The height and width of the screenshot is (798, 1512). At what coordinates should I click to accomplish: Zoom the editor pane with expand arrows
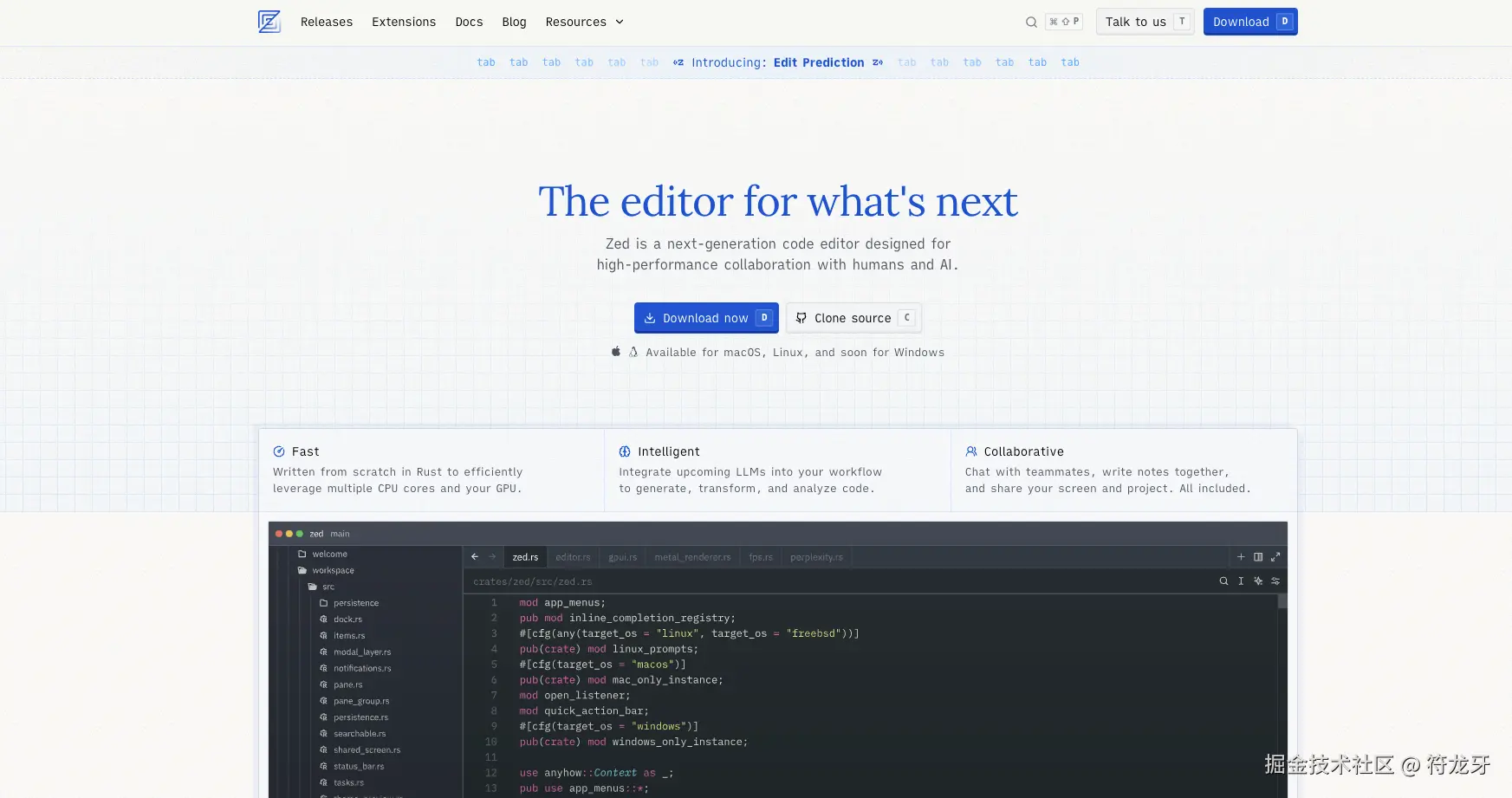coord(1275,557)
